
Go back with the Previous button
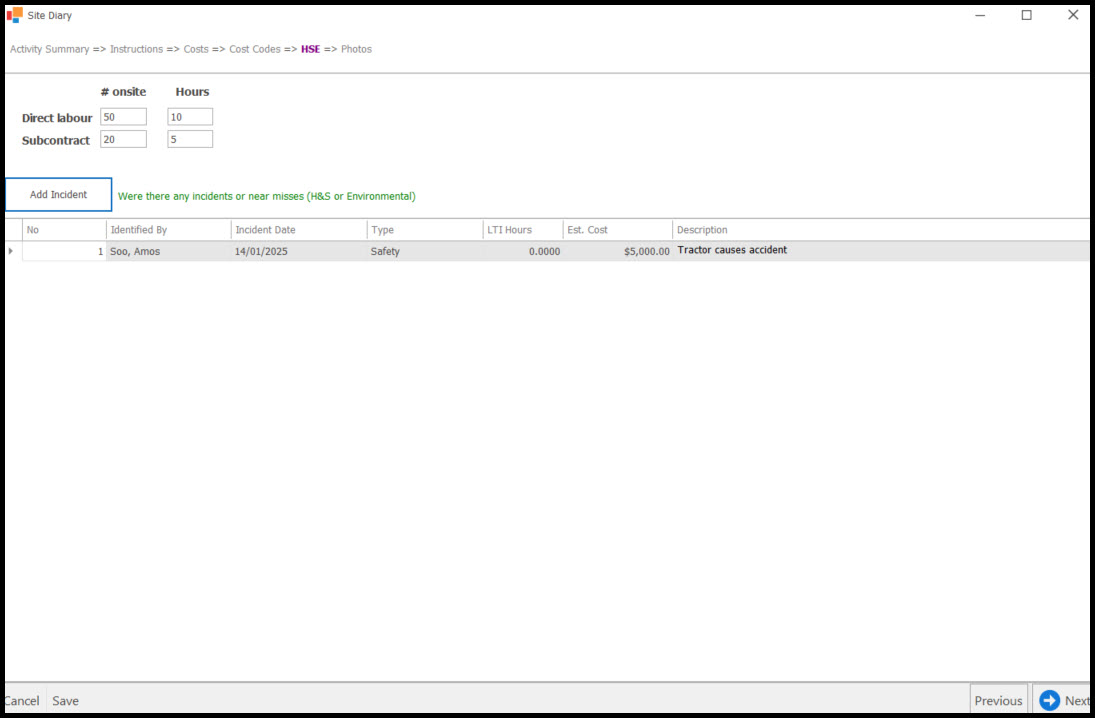point(998,700)
